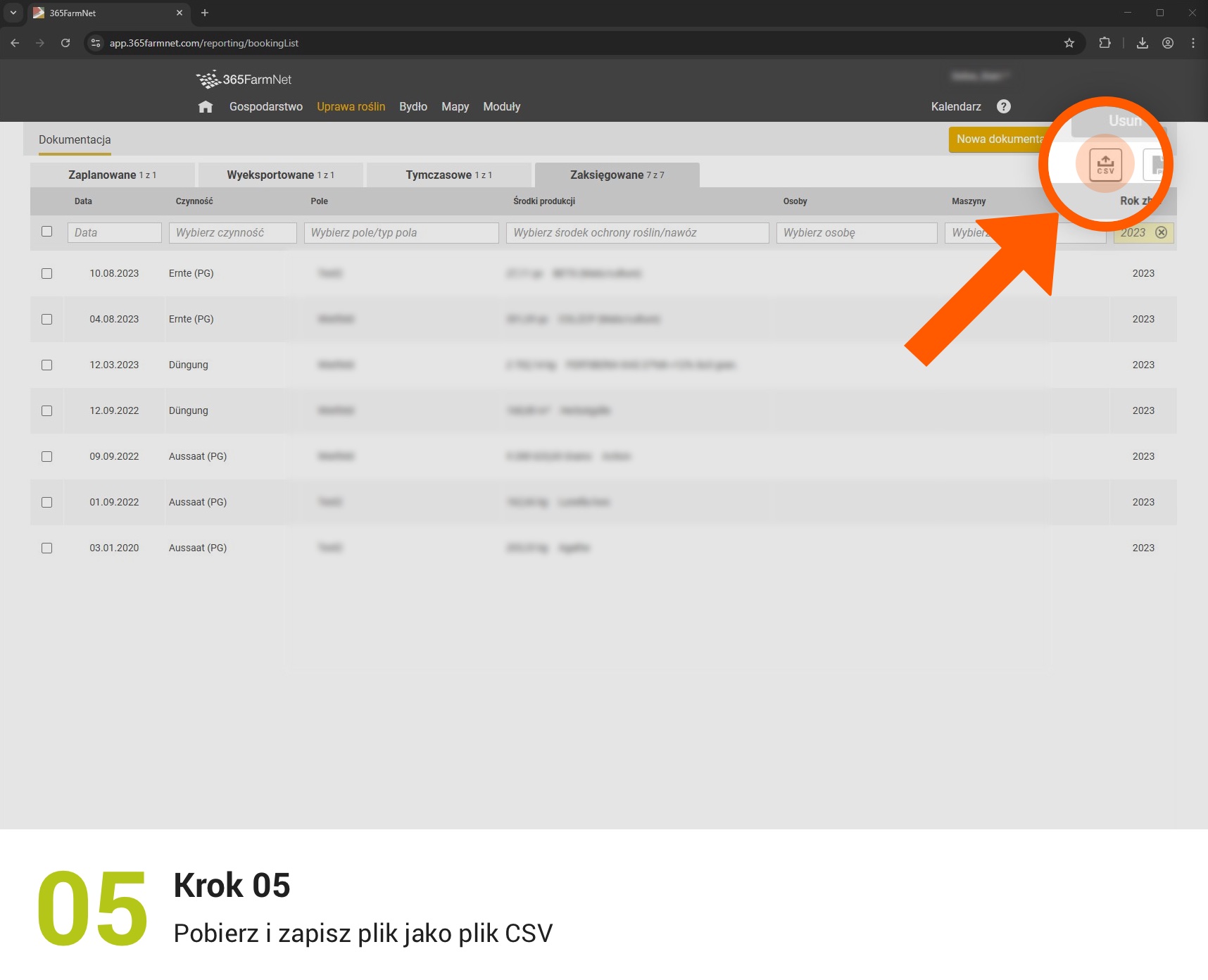
Task: Switch to the Zaplanowane tab
Action: [112, 175]
